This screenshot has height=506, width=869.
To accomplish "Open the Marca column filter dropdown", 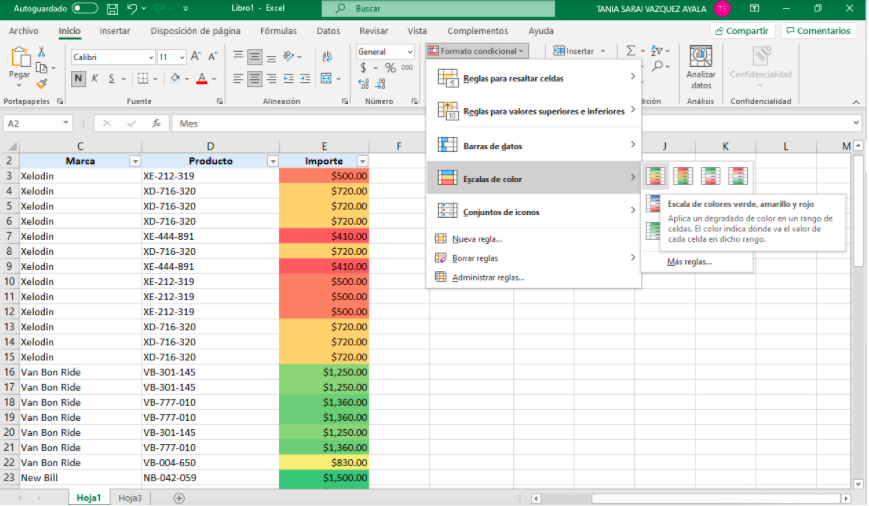I will [x=135, y=161].
